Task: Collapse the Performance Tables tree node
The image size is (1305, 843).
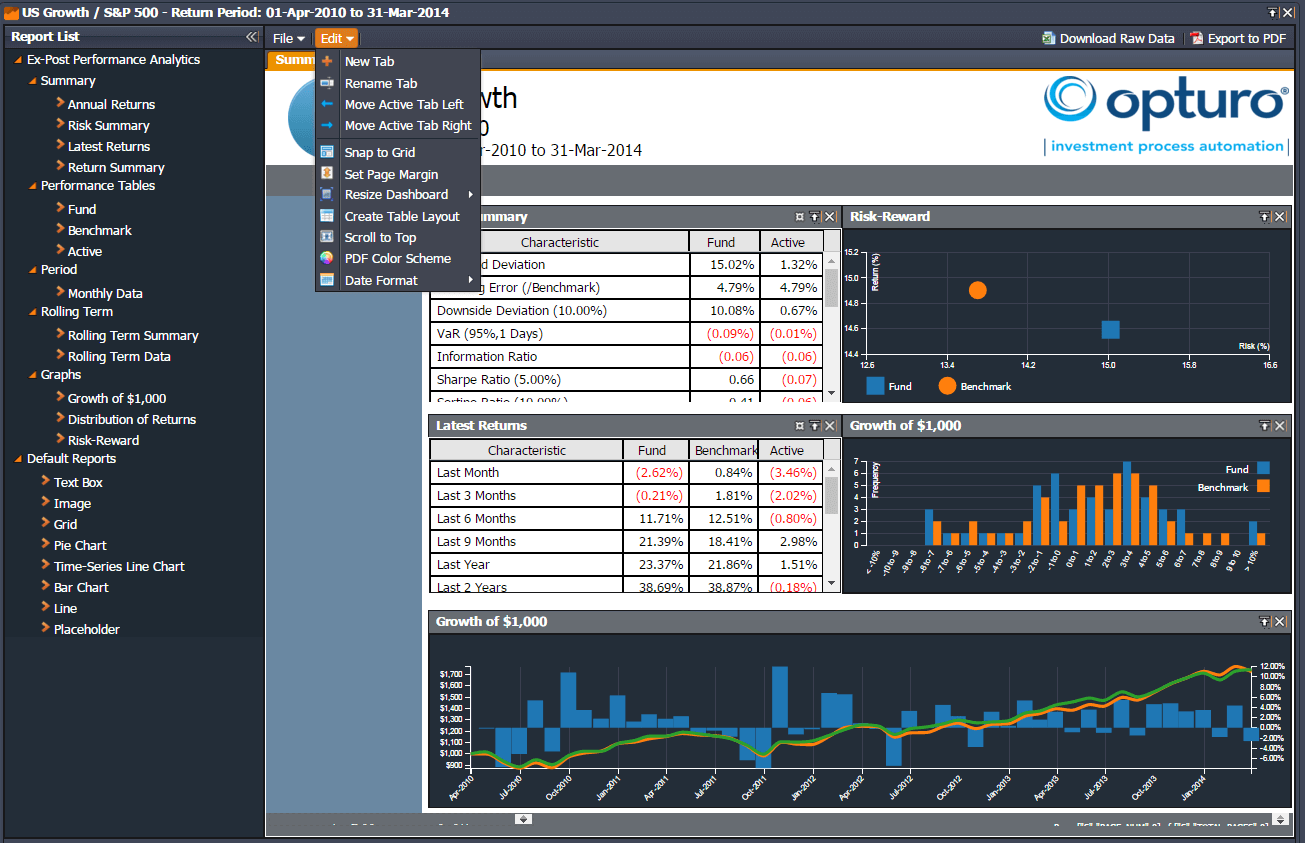Action: coord(32,186)
